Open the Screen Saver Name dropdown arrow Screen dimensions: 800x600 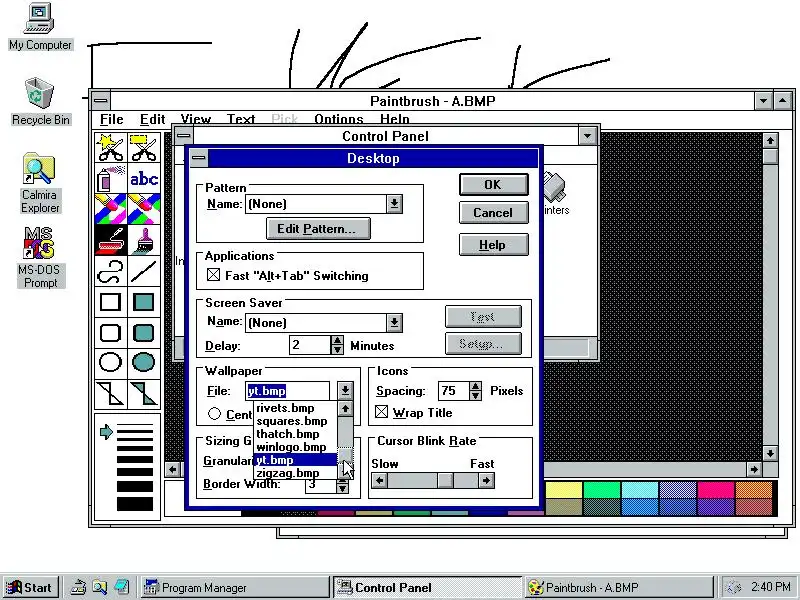(394, 322)
